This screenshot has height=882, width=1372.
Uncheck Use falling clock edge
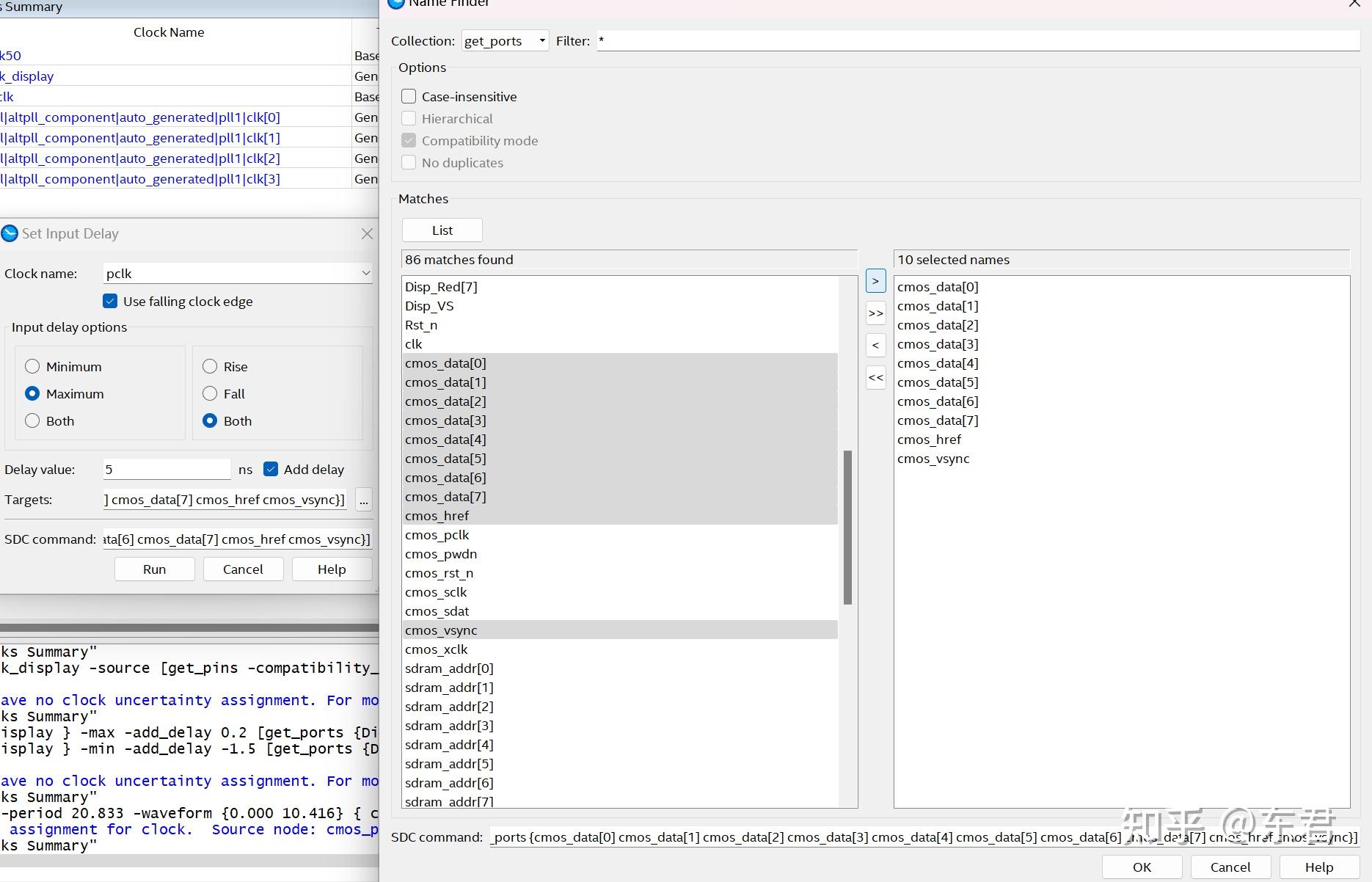[x=110, y=302]
